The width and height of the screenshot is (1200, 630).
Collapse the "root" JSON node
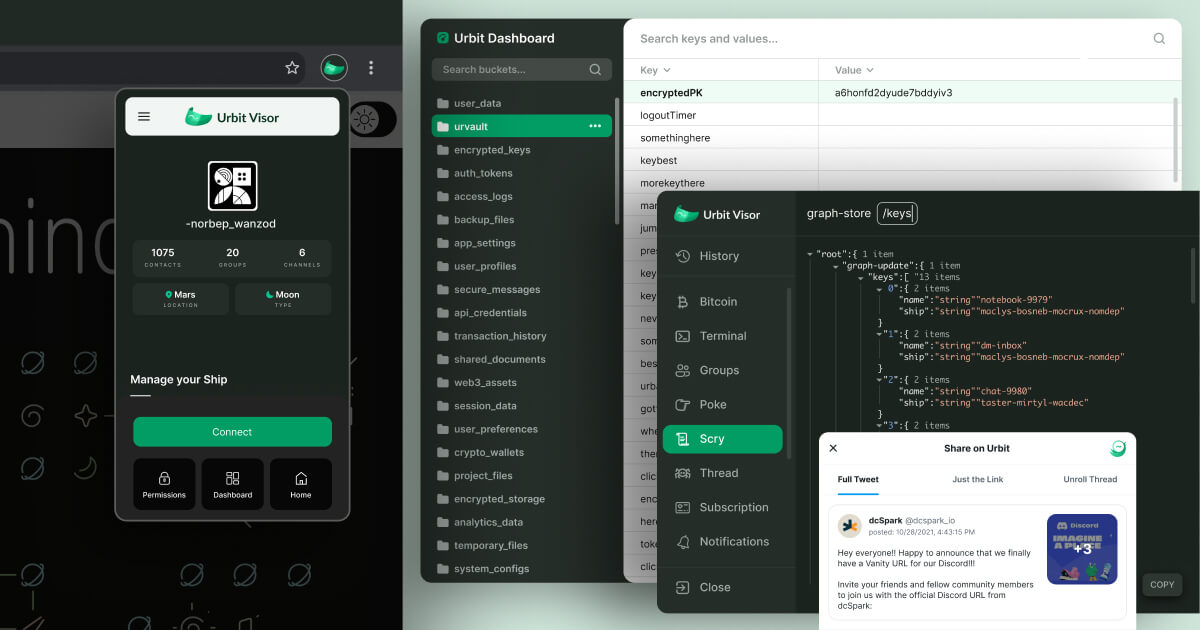[x=810, y=254]
